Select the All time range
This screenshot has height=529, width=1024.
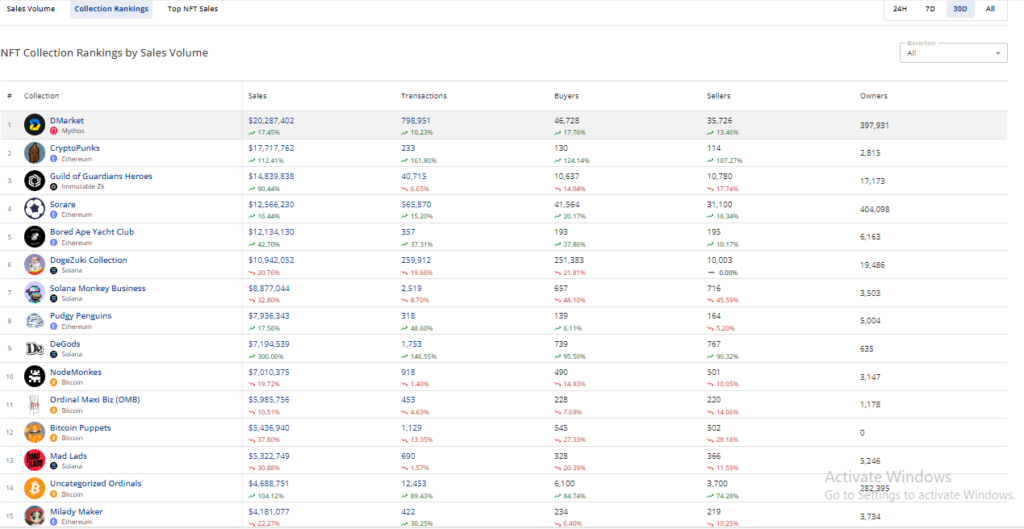tap(991, 9)
